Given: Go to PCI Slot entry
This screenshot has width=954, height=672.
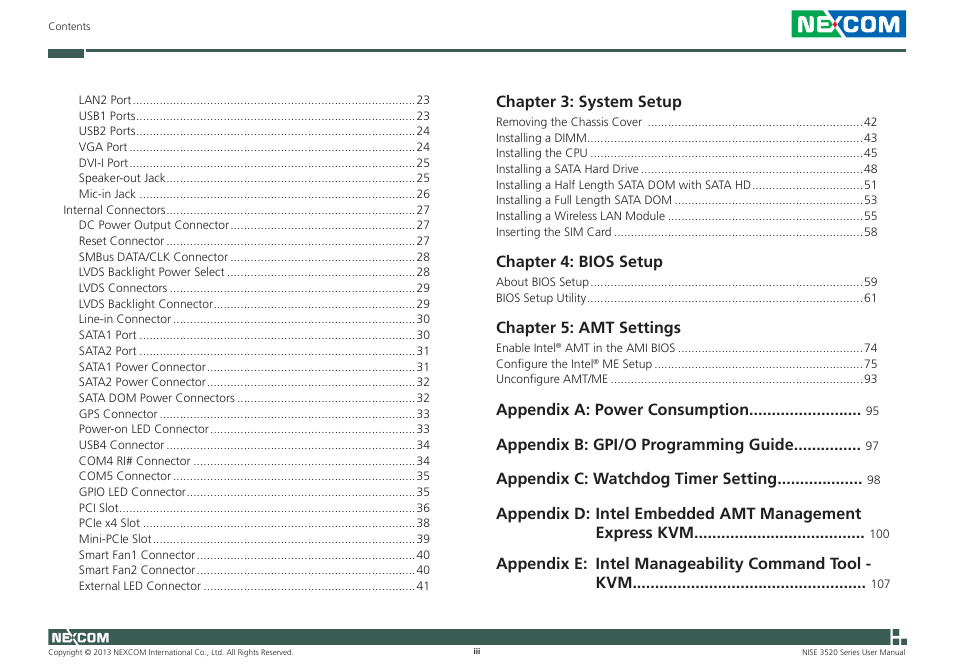Looking at the screenshot, I should tap(254, 507).
